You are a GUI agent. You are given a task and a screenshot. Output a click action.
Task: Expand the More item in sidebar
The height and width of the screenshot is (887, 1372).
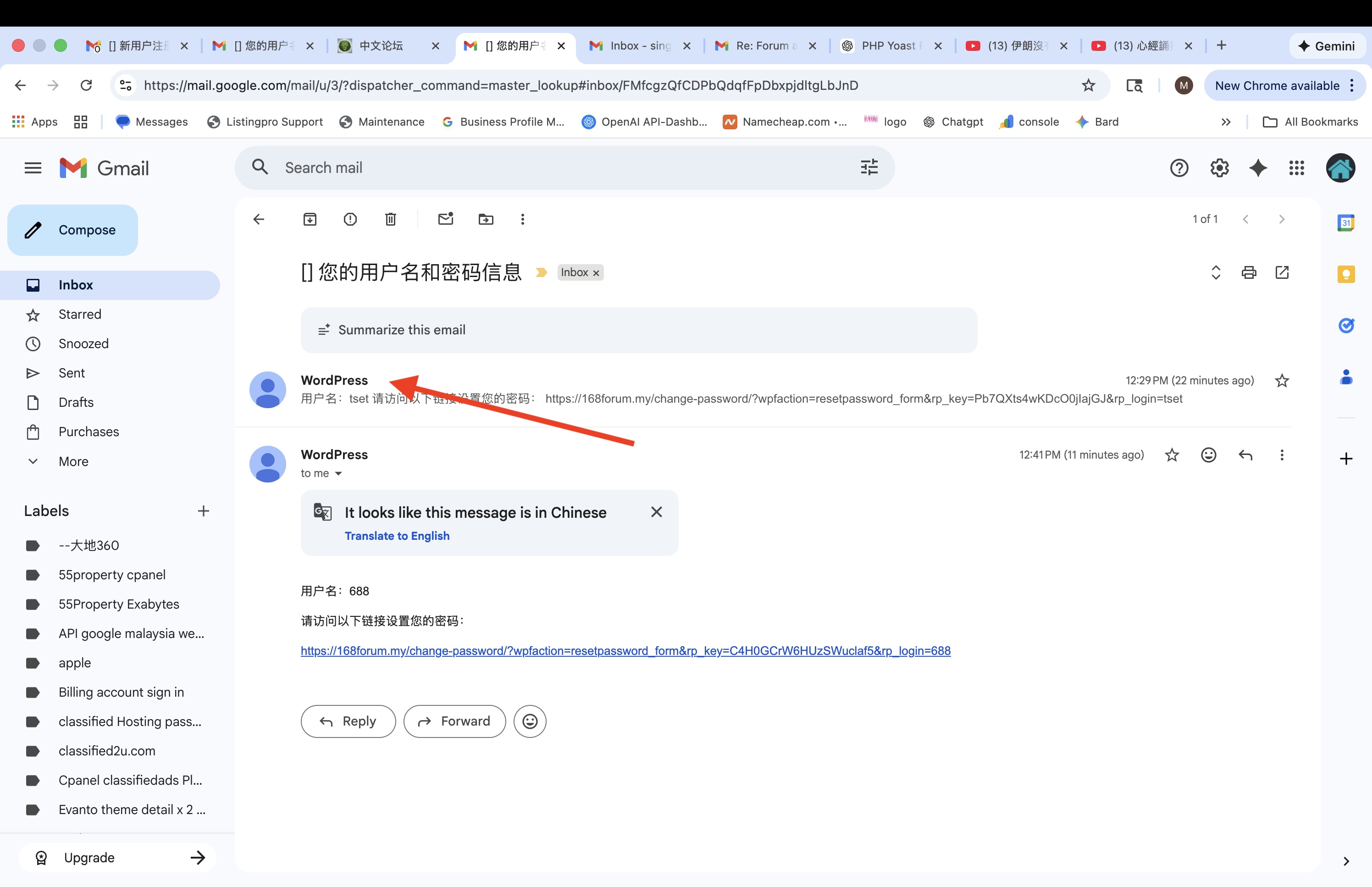coord(73,461)
